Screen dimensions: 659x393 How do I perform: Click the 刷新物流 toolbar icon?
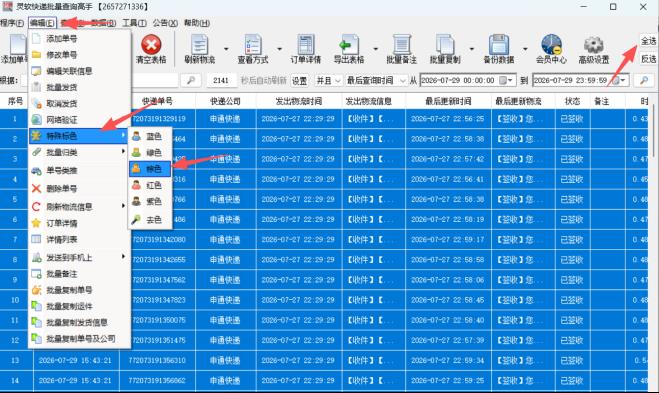coord(200,45)
